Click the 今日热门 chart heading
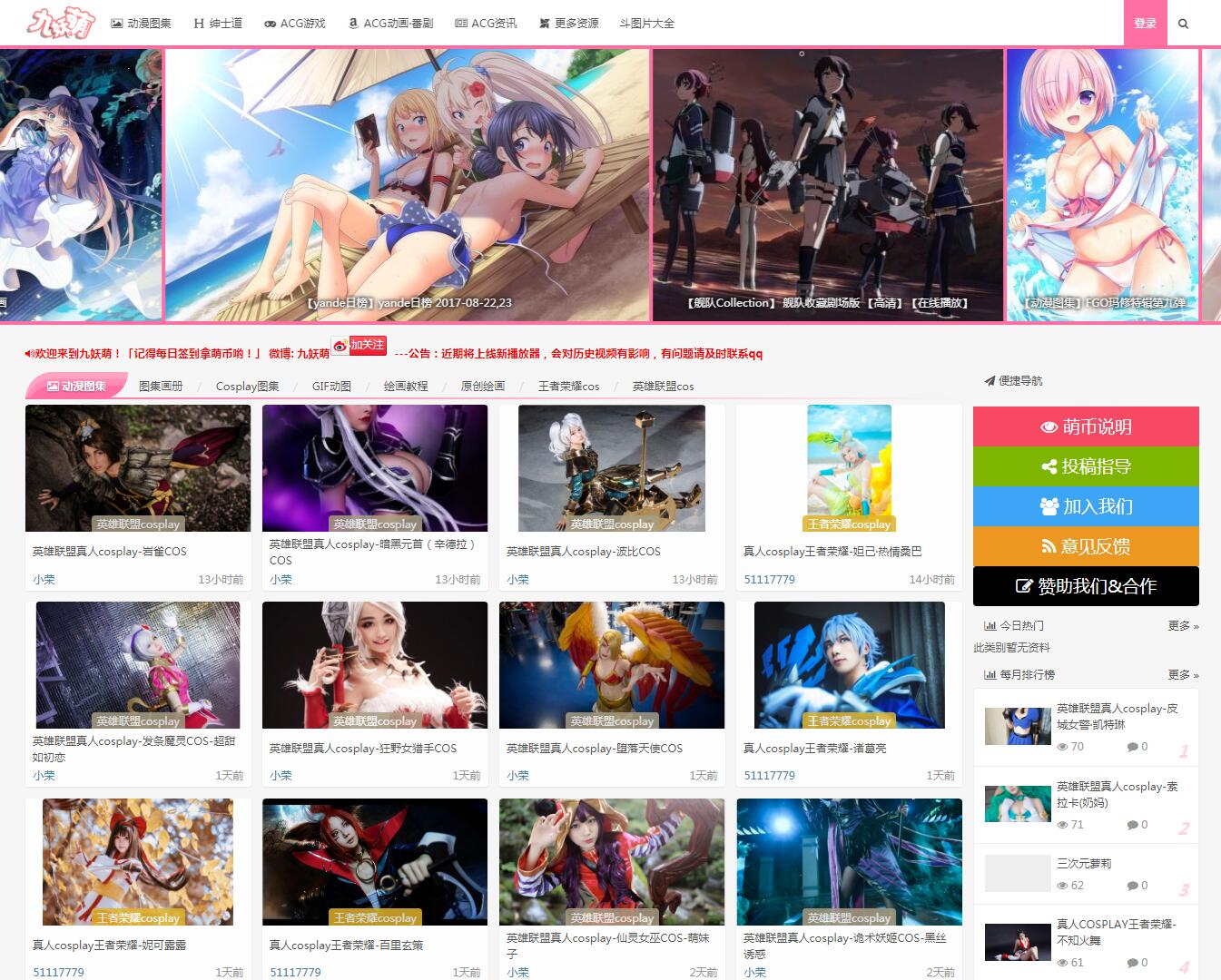 1014,626
